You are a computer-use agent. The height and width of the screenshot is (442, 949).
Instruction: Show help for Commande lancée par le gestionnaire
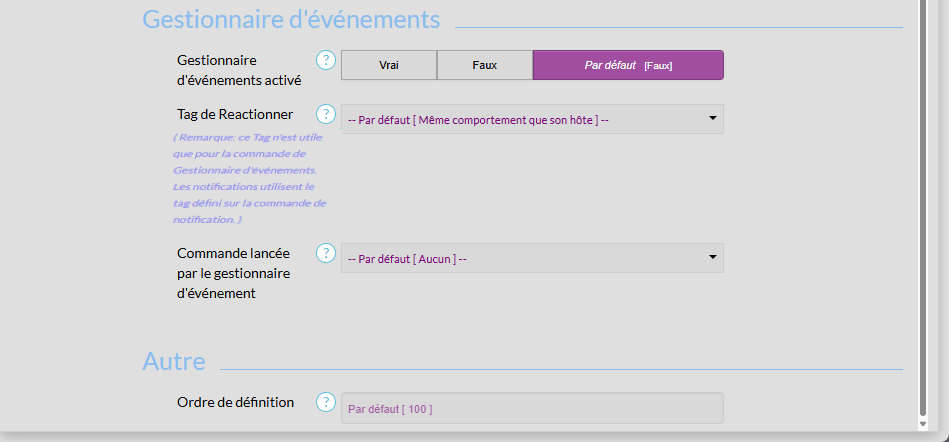325,253
